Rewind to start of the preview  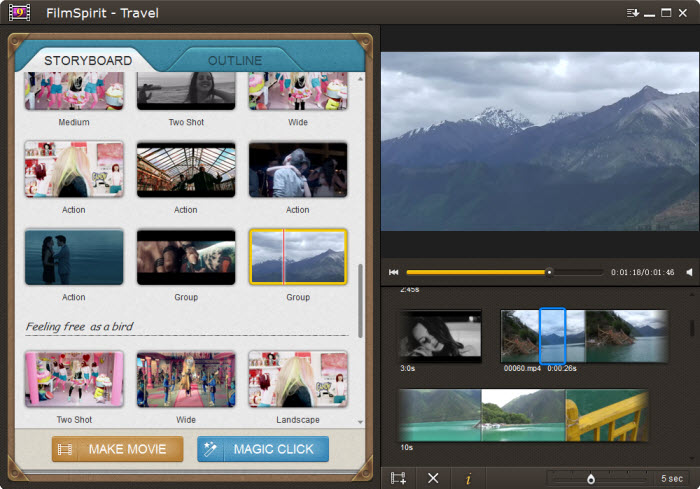(x=394, y=272)
